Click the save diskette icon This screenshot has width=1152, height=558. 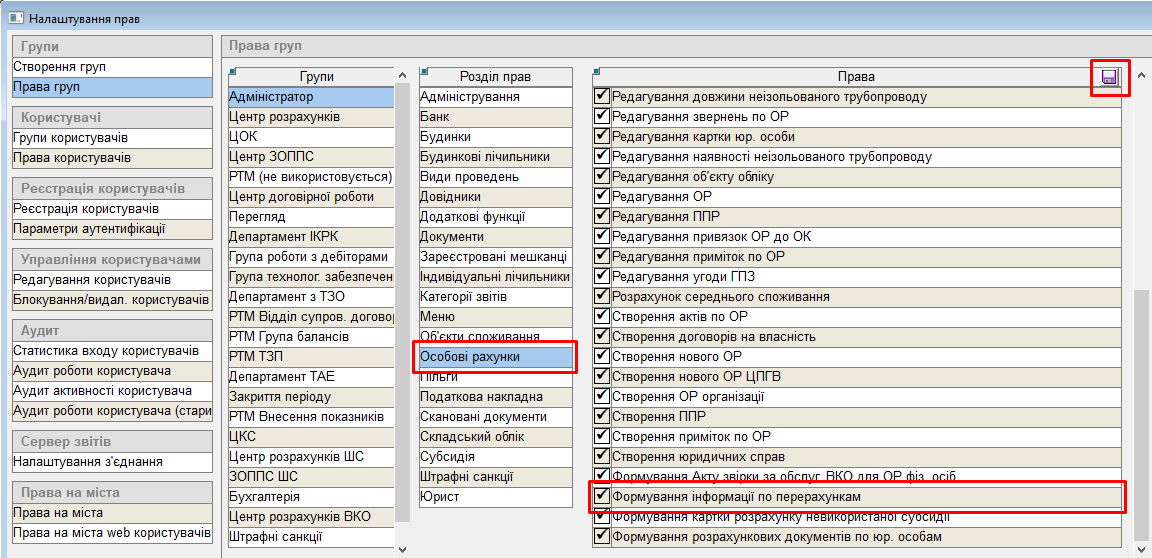click(1108, 78)
